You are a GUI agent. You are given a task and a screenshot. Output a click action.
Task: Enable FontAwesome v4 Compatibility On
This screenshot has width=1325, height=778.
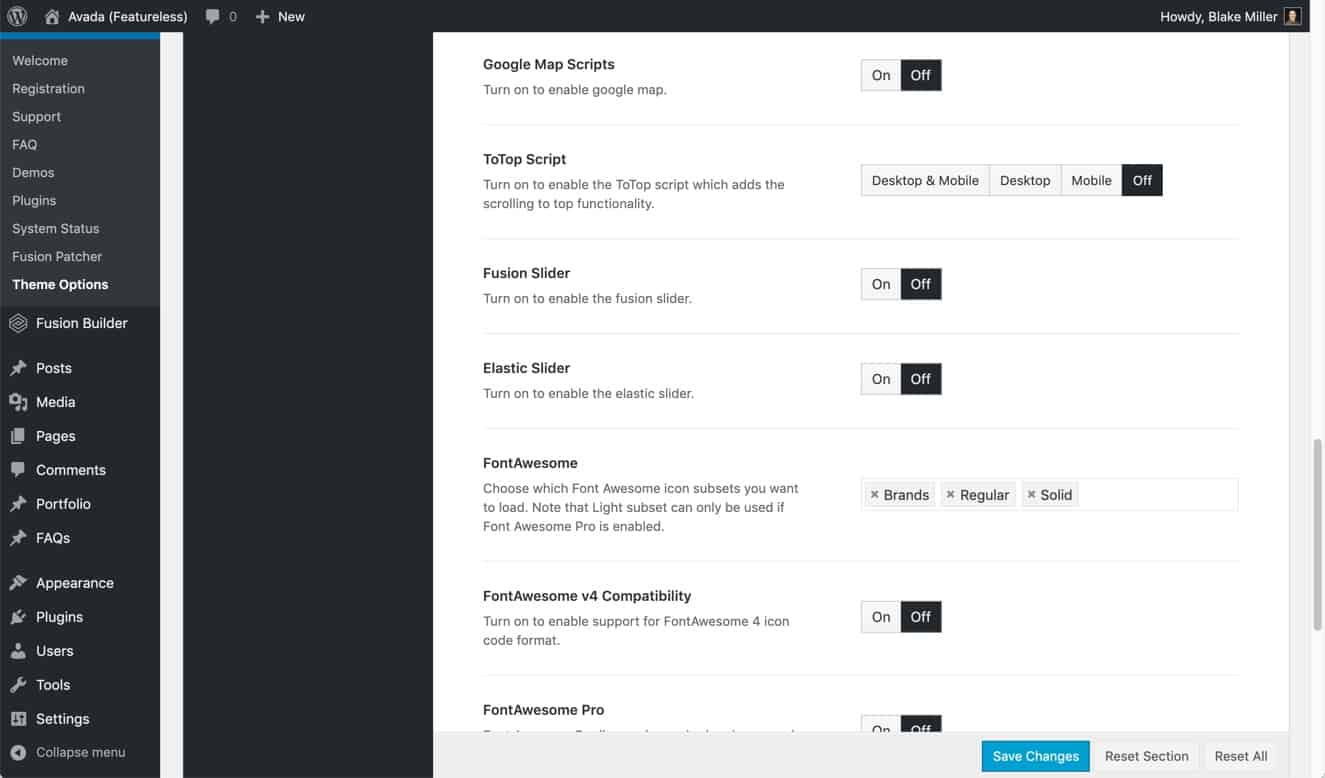click(881, 617)
